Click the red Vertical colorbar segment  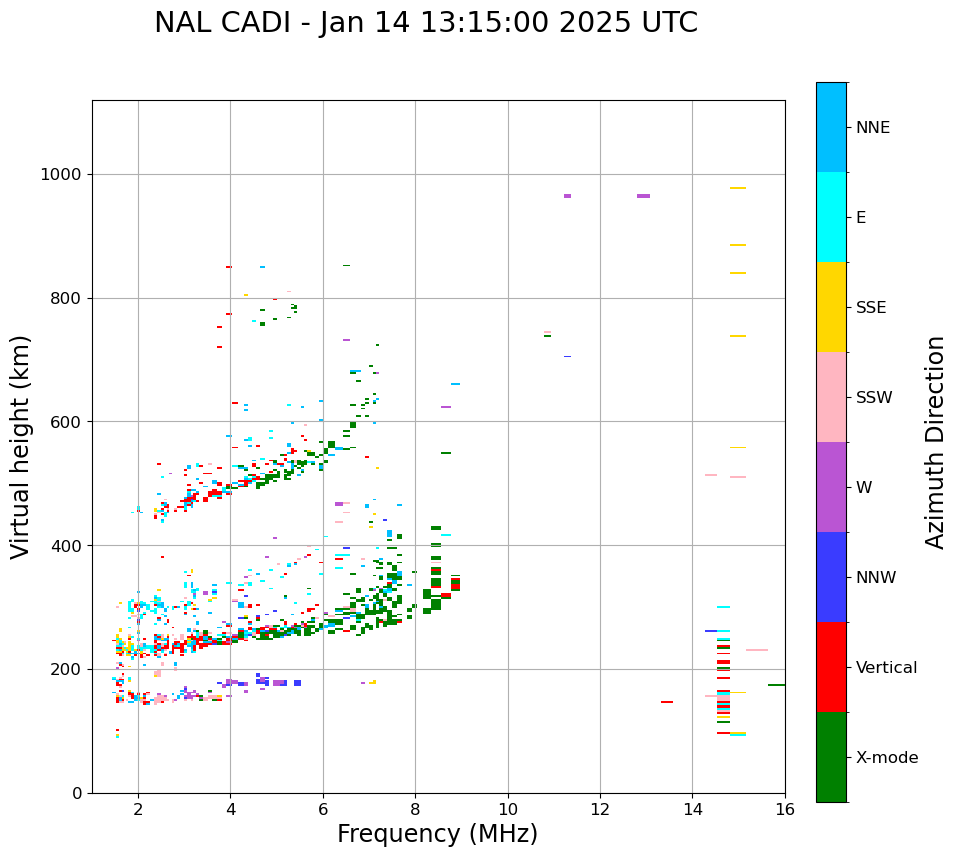(831, 667)
